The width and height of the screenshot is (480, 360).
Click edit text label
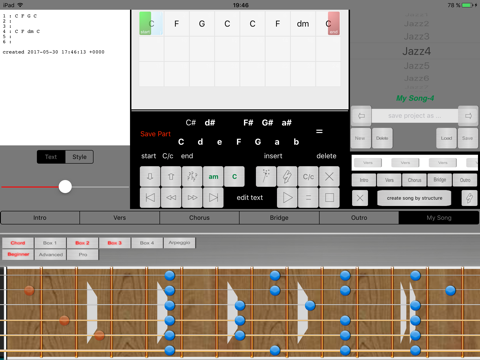tap(250, 198)
